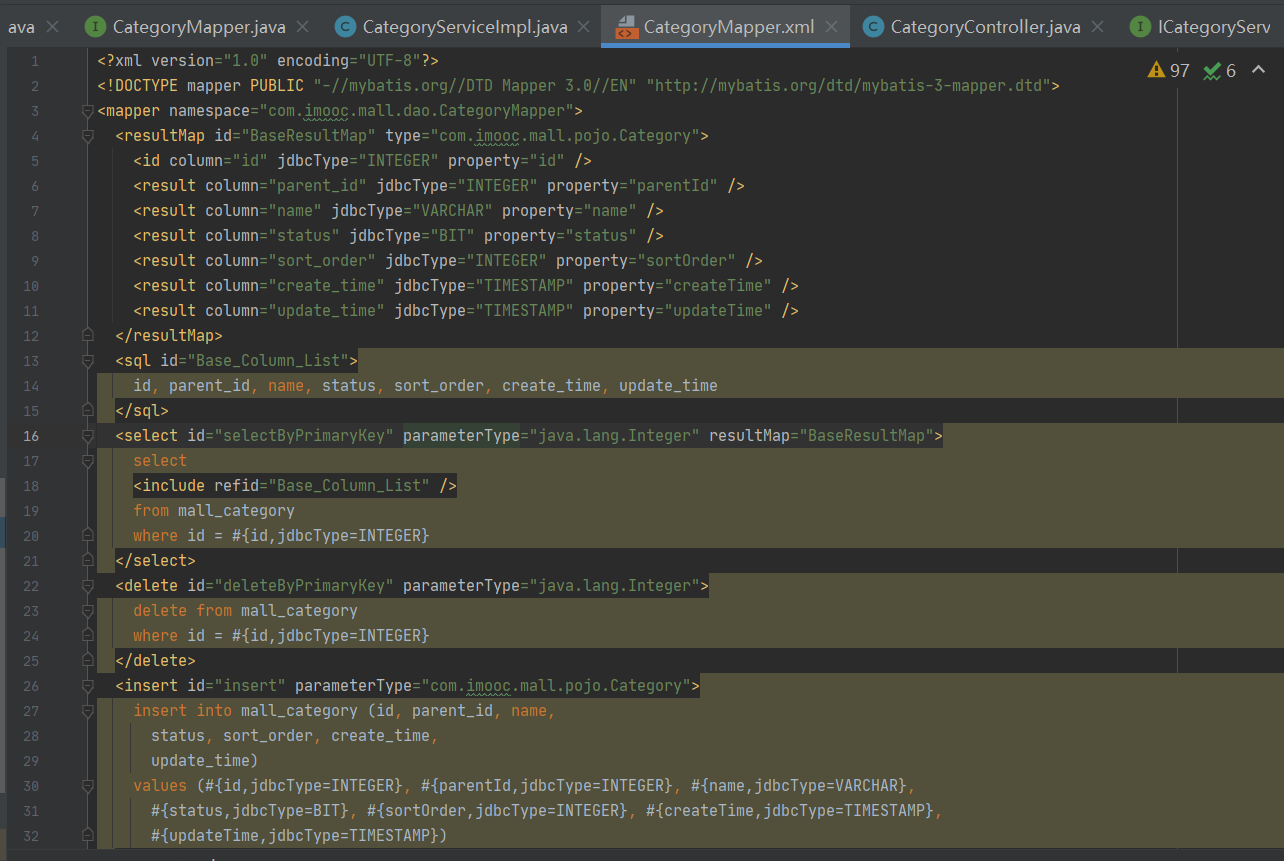Click the green typo checkmark showing 6

[1212, 70]
